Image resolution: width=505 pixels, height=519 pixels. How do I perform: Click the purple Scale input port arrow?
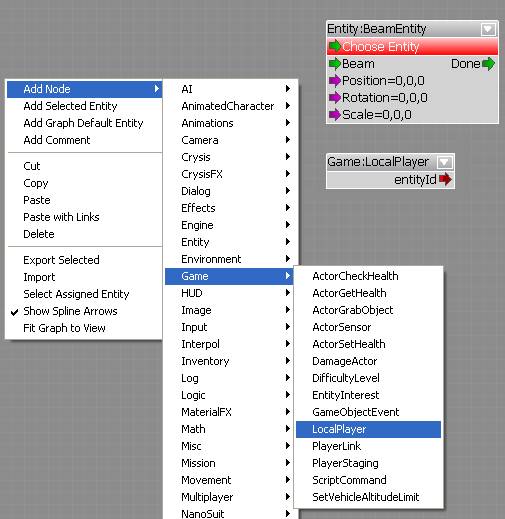pyautogui.click(x=335, y=115)
